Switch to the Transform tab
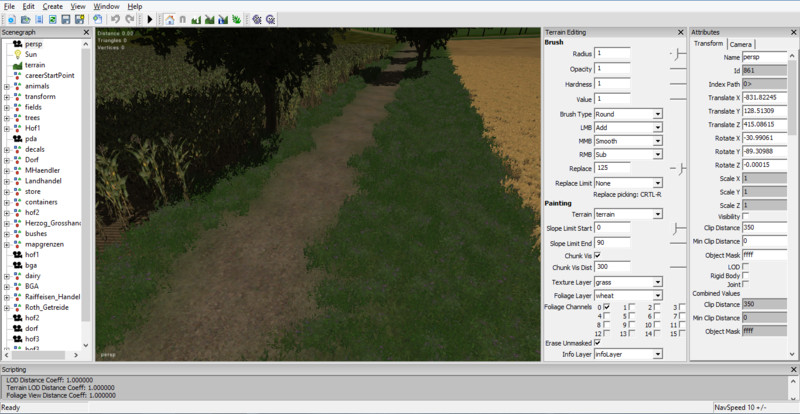The height and width of the screenshot is (414, 800). pyautogui.click(x=708, y=43)
